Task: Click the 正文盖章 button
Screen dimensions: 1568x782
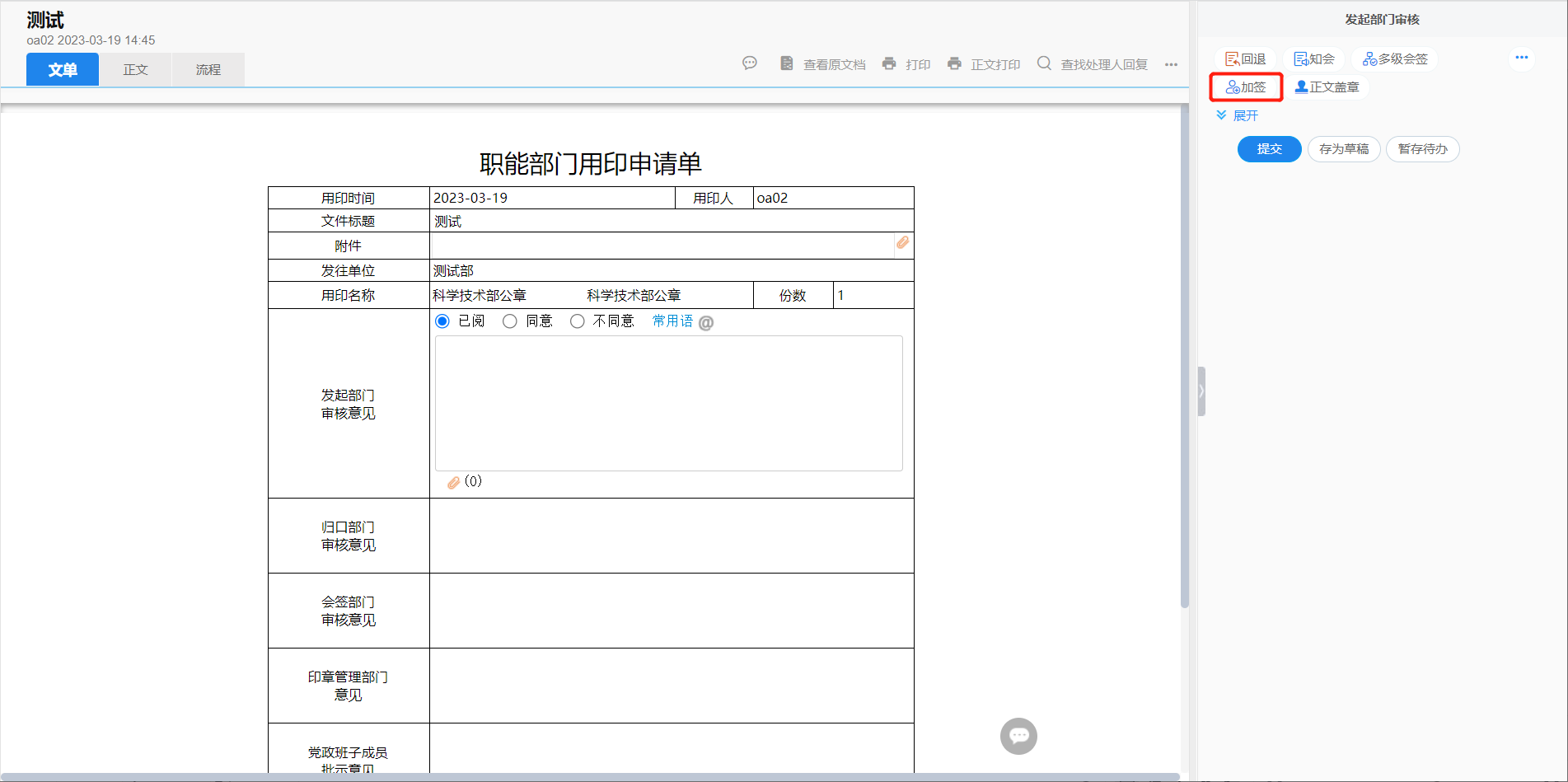Action: (1327, 87)
